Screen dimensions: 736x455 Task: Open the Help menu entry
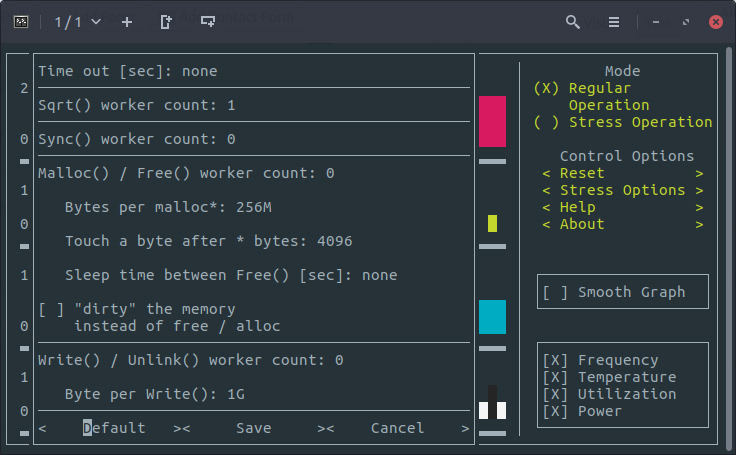point(577,207)
